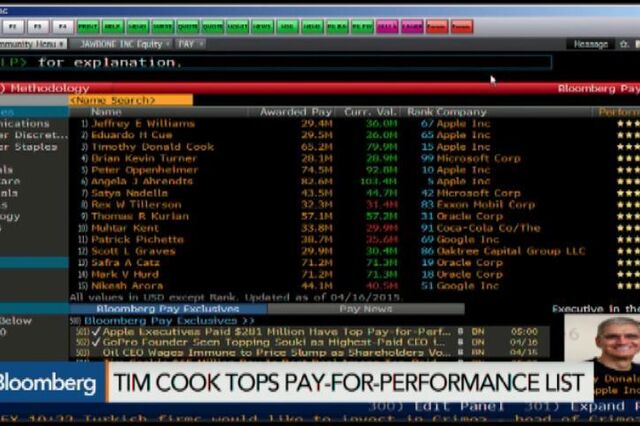Click the 103.4M current value cell

point(378,181)
